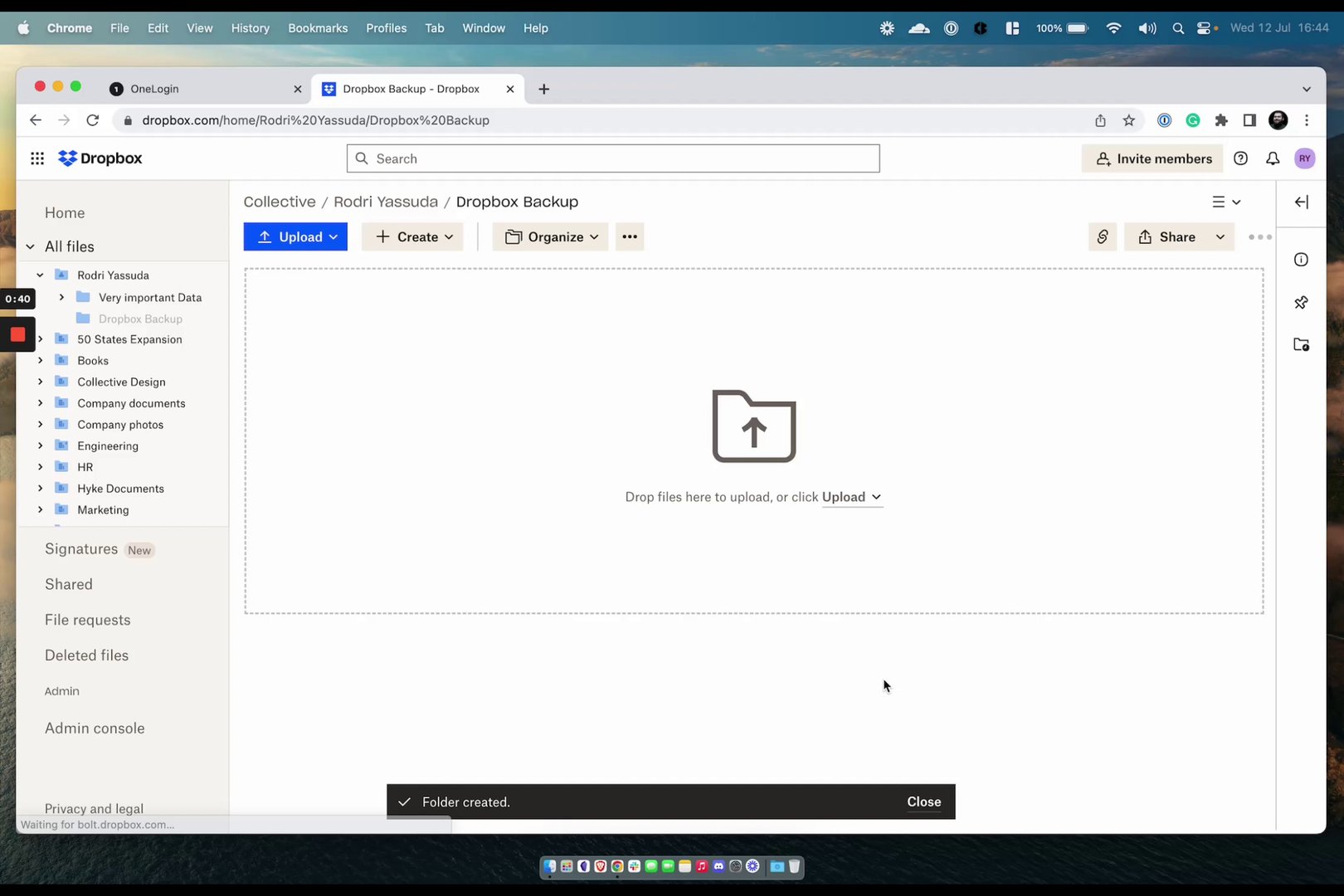
Task: Open the Bookmarks menu in menu bar
Action: (x=318, y=27)
